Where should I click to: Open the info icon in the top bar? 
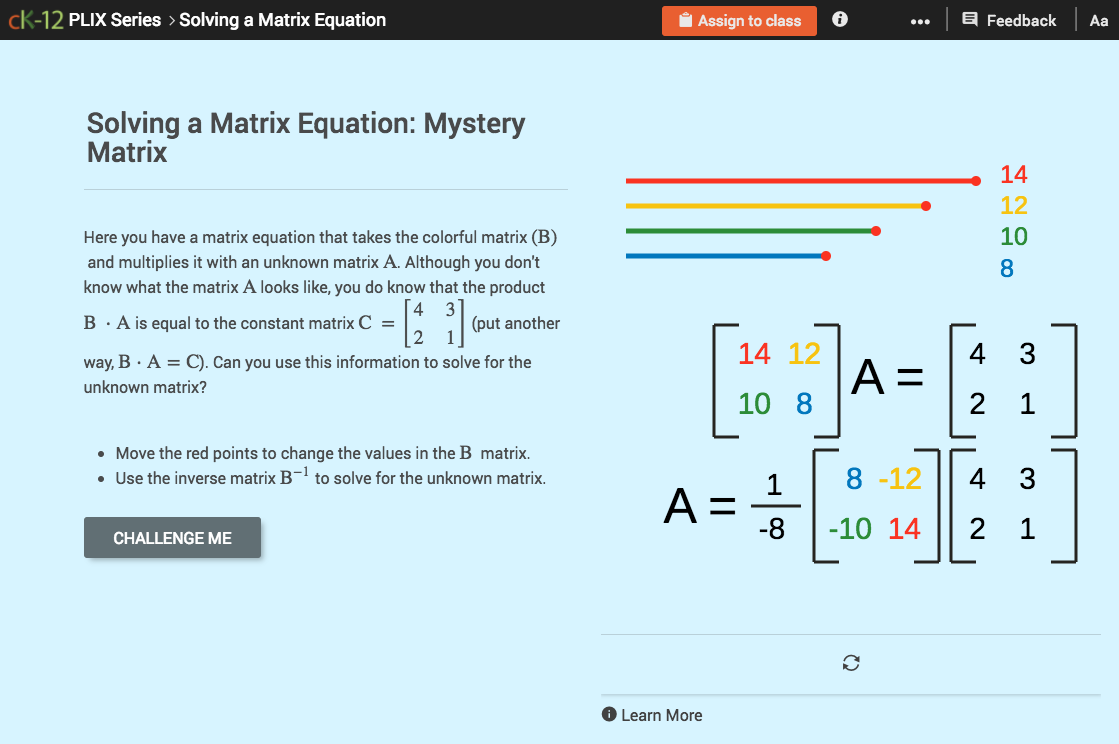coord(839,19)
